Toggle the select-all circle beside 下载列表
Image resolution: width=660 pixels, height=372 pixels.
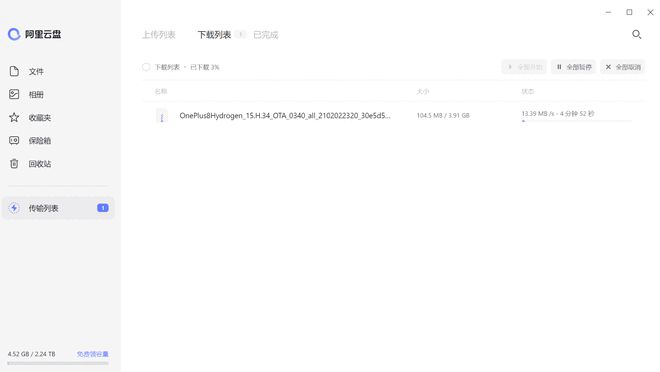[146, 67]
